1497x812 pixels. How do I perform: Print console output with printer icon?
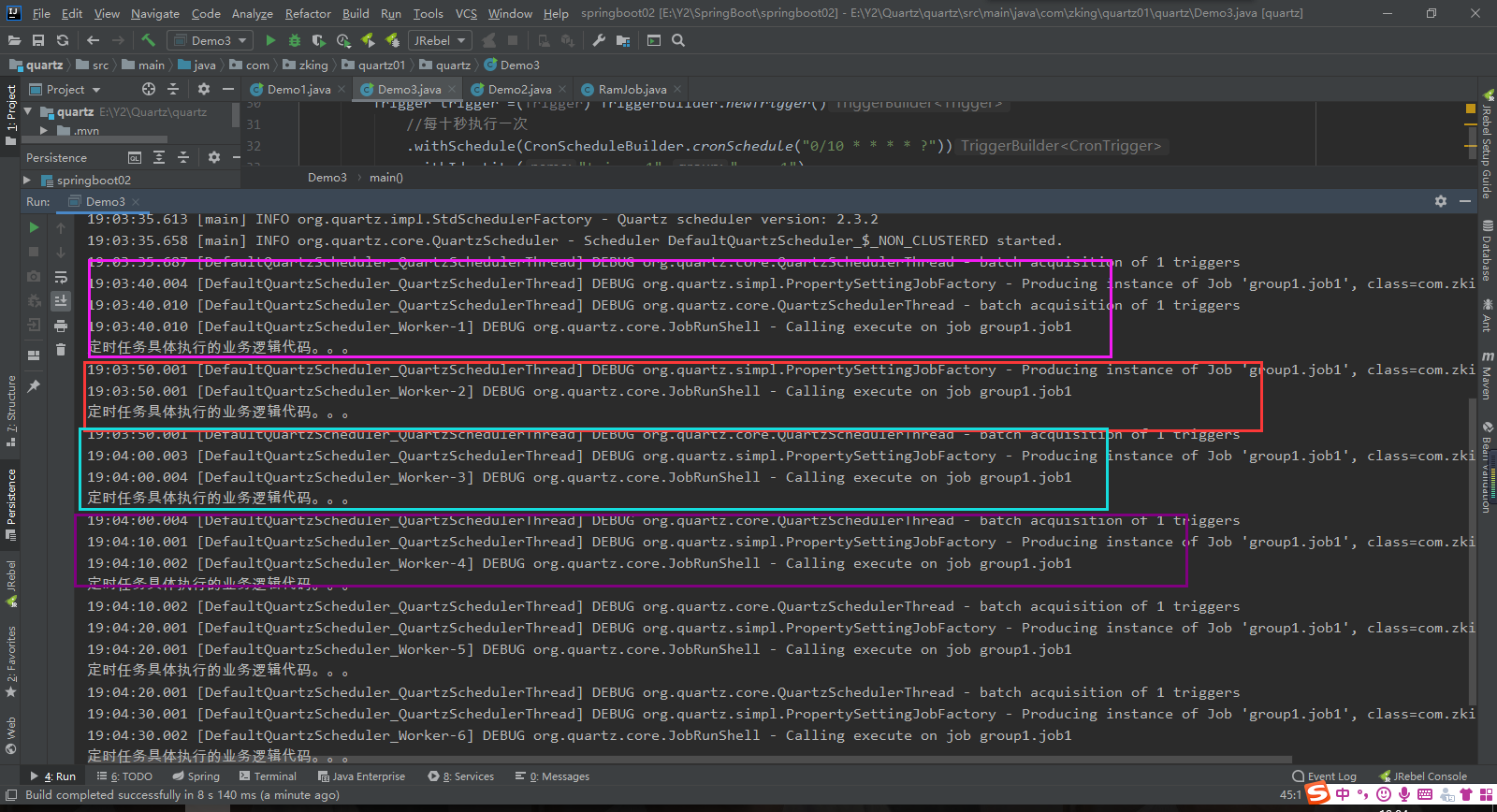pyautogui.click(x=61, y=326)
